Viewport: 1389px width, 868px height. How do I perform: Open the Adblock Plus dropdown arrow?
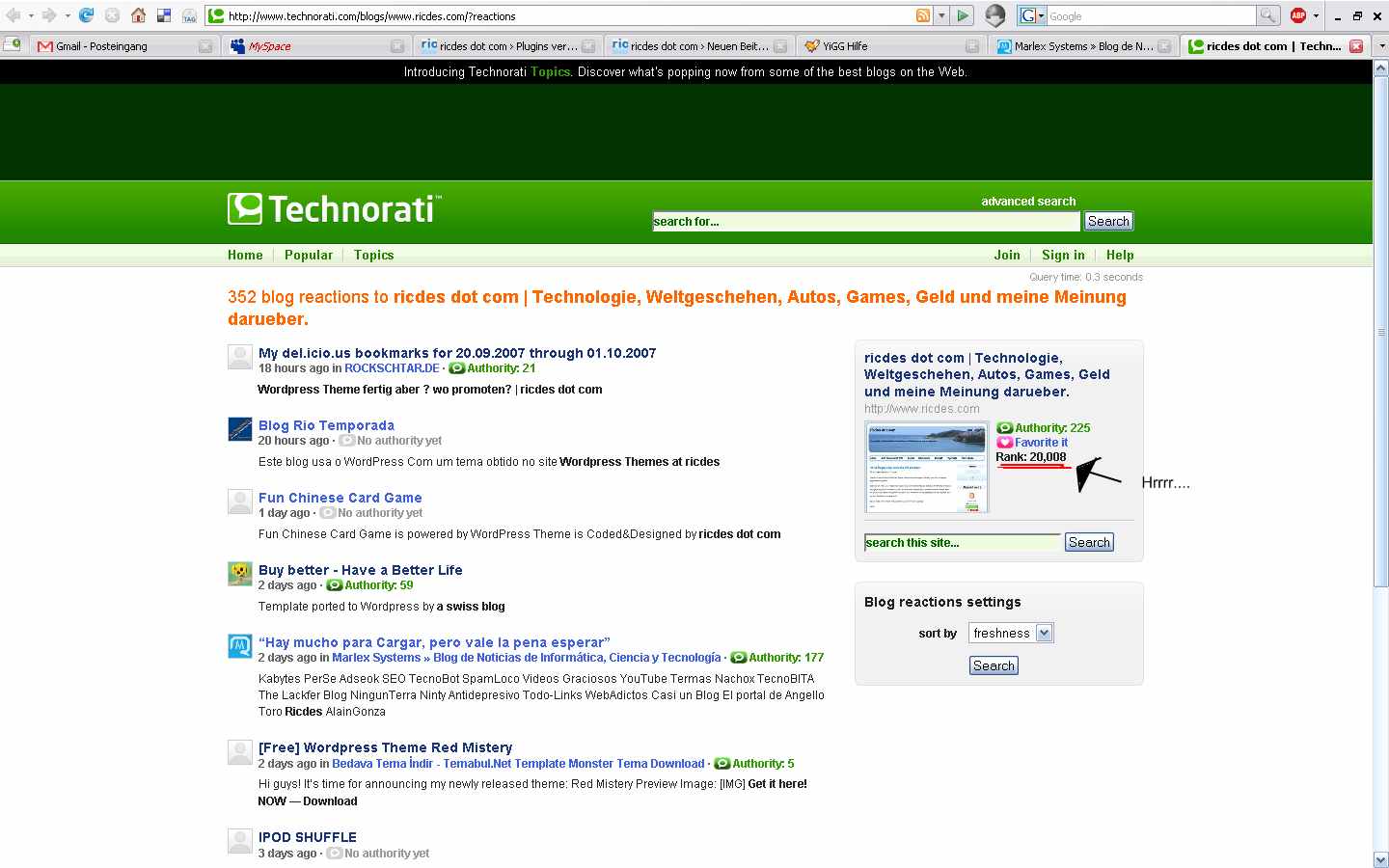[1316, 15]
